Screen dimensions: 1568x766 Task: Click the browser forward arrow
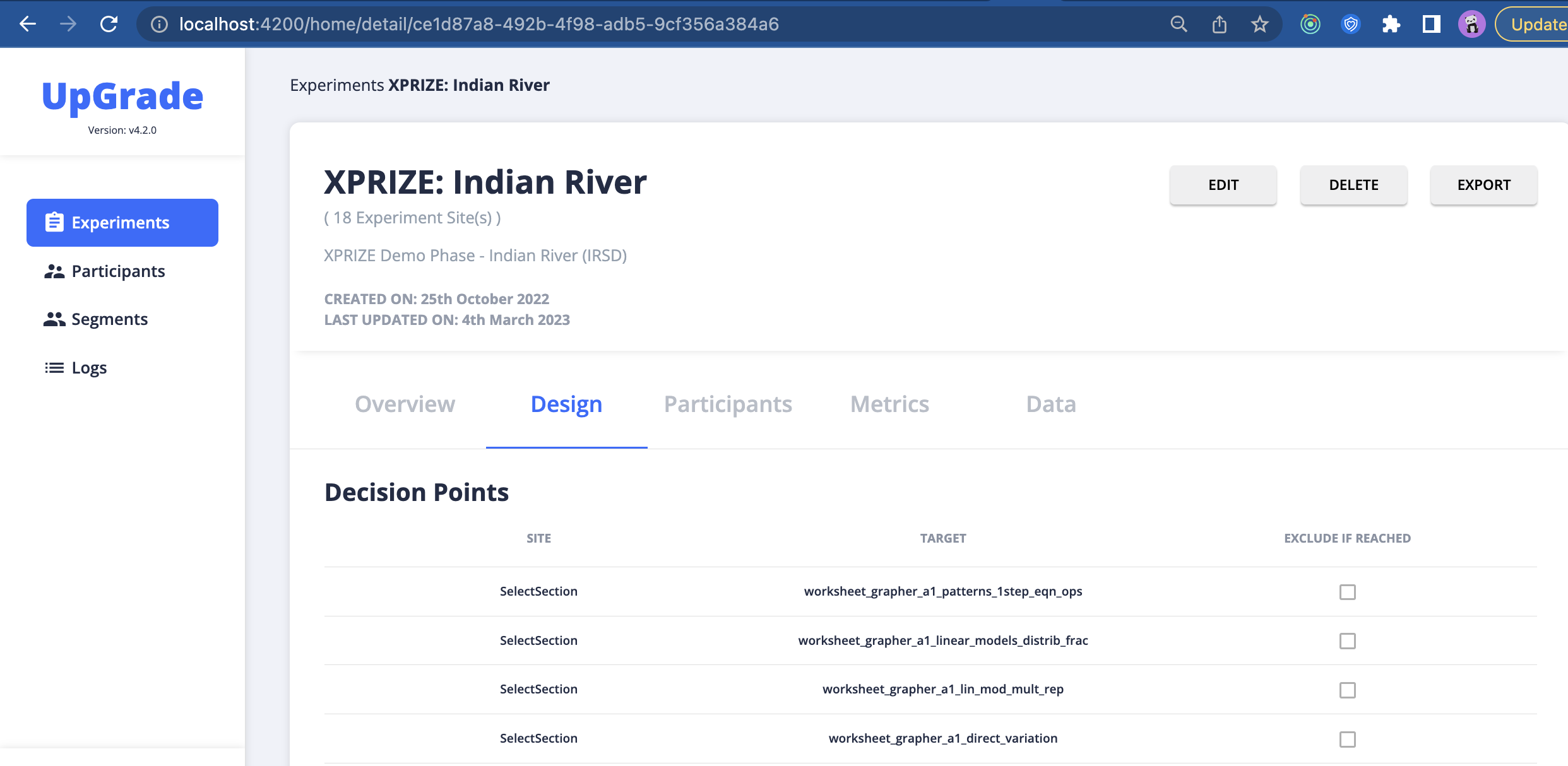click(x=68, y=24)
